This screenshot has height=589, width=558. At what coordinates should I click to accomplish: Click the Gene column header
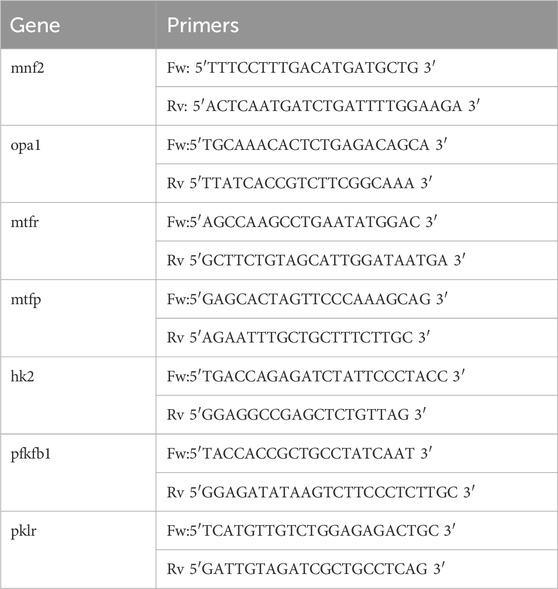(x=78, y=25)
